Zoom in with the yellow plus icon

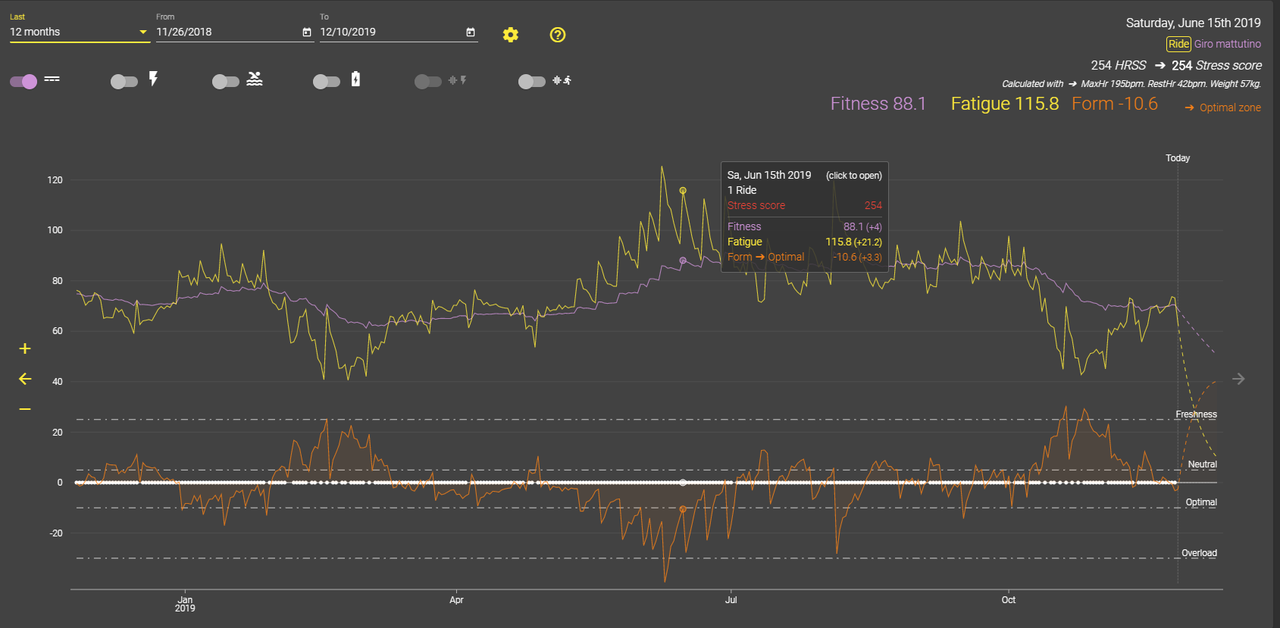(x=25, y=349)
